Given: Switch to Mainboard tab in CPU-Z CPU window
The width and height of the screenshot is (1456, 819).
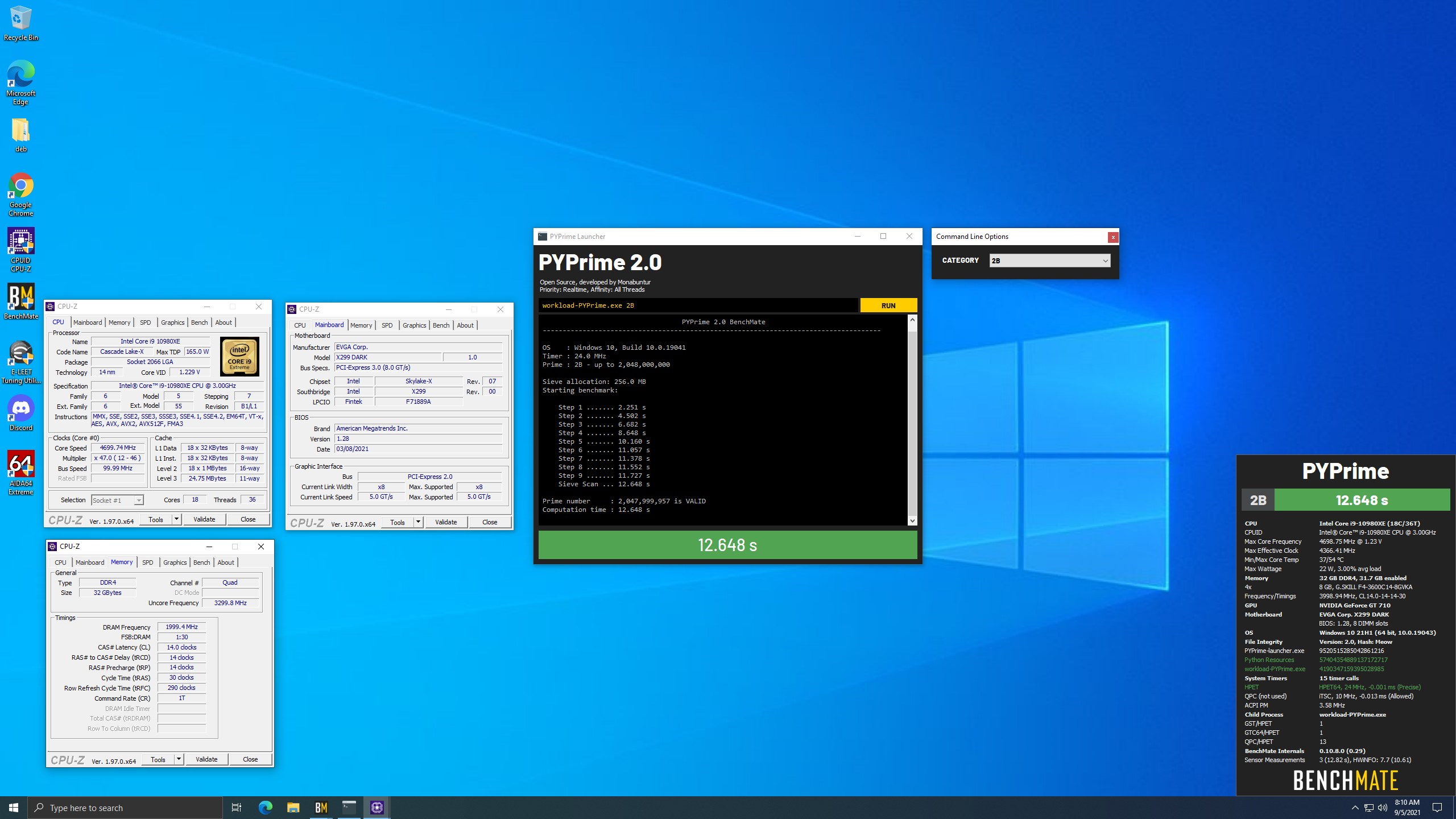Looking at the screenshot, I should pos(88,322).
